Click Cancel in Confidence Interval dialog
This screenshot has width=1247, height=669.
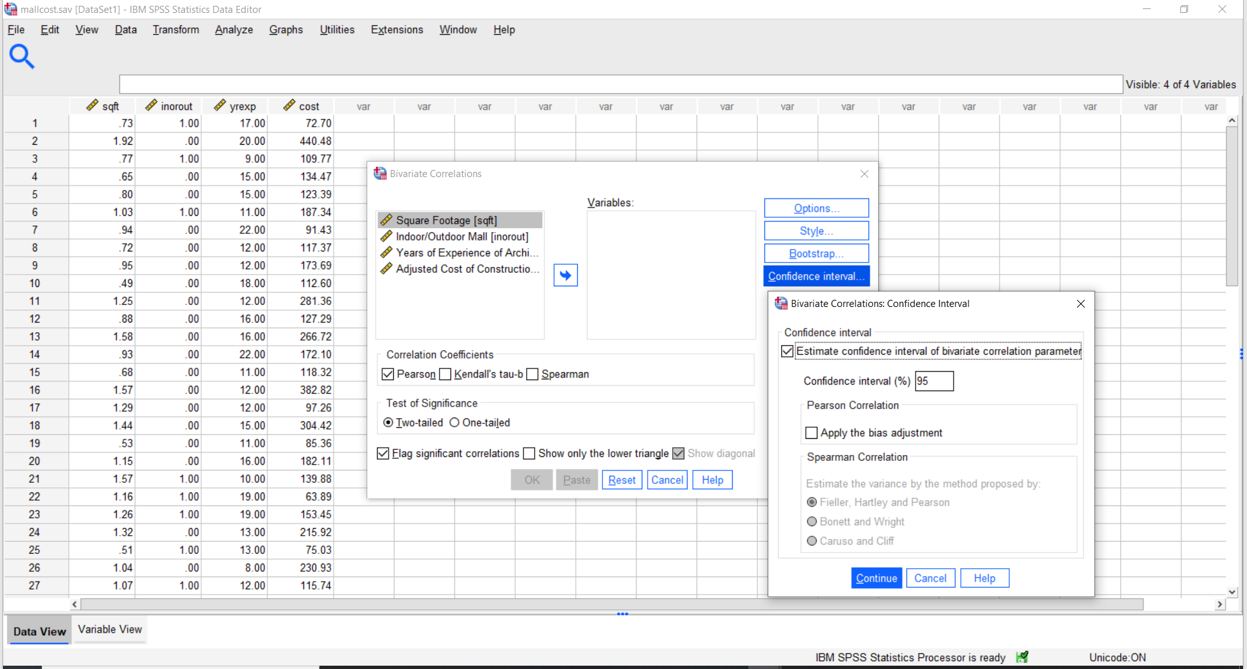point(930,578)
